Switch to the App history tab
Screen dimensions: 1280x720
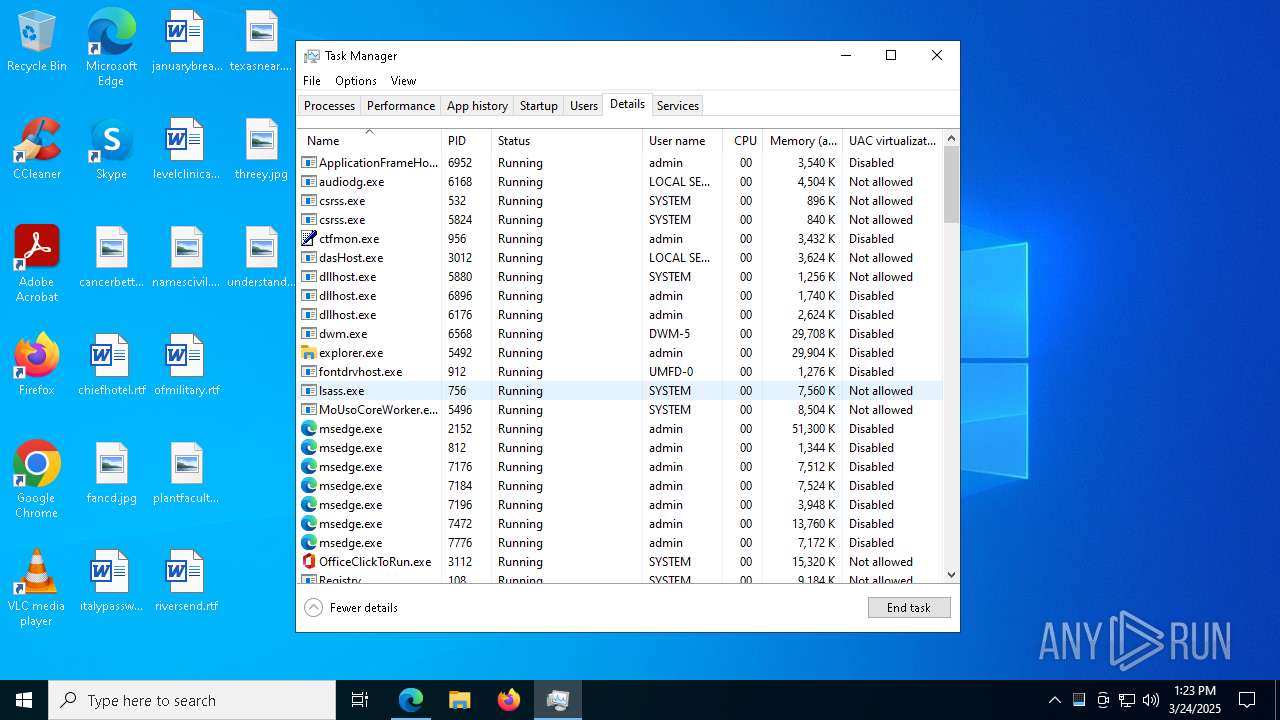coord(477,106)
